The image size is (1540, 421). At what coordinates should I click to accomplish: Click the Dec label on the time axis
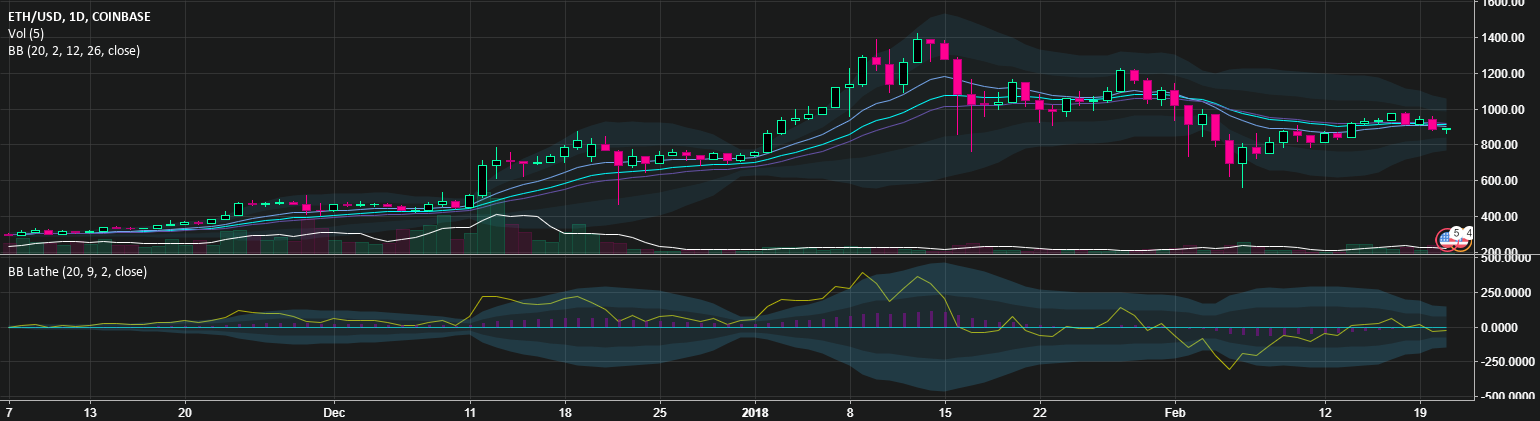pos(336,412)
